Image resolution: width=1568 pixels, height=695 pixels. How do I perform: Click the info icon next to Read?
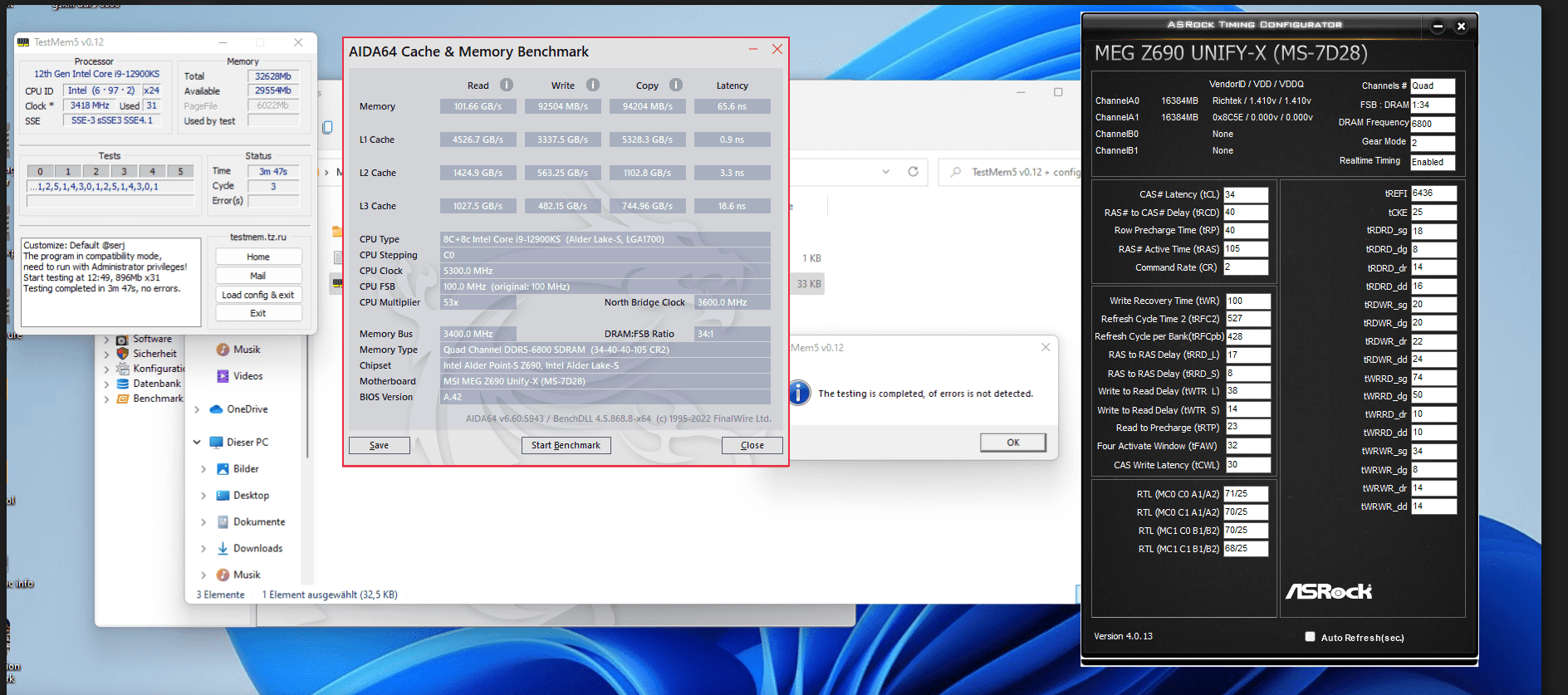507,85
